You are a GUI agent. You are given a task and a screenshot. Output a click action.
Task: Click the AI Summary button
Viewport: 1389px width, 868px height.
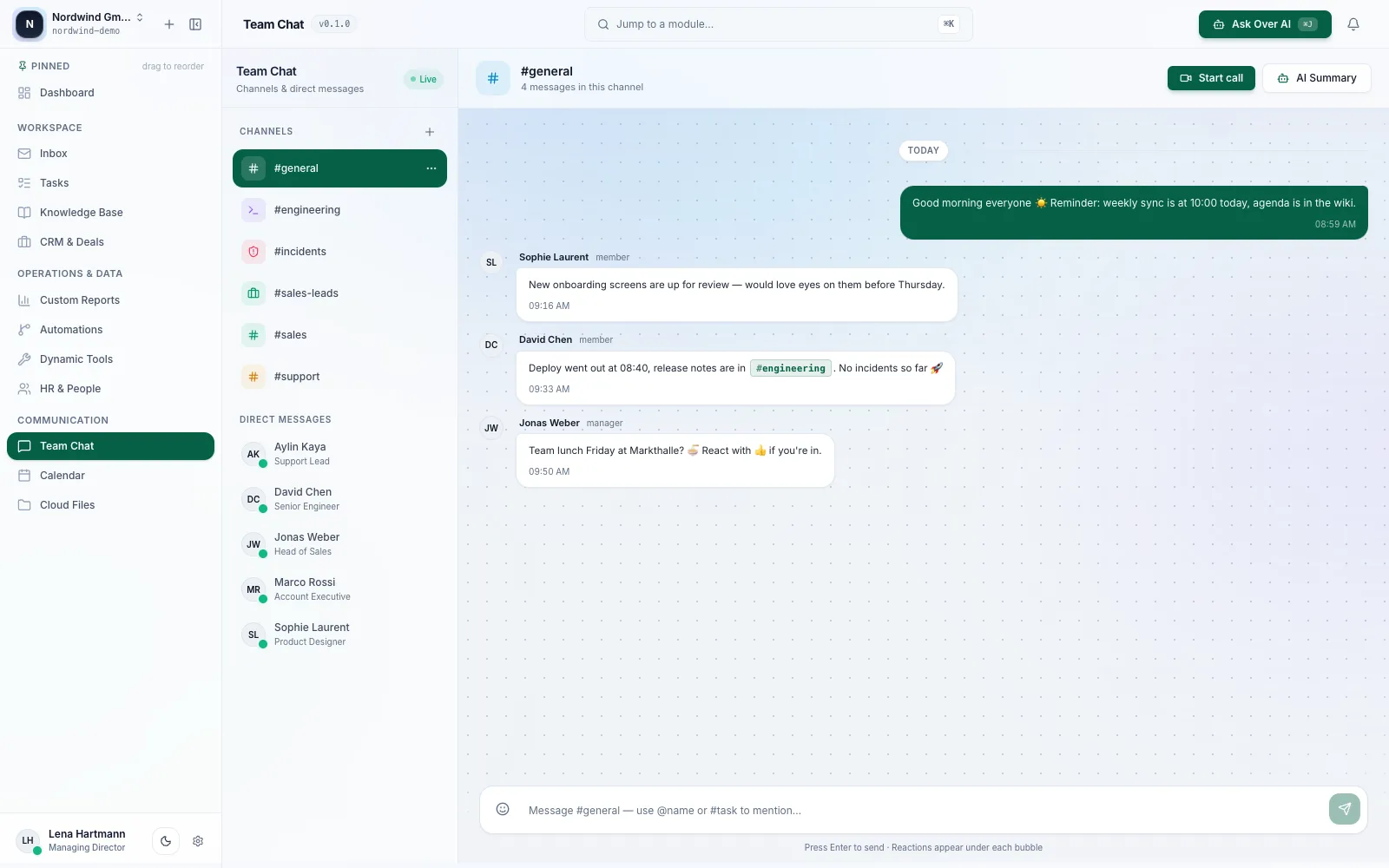(1316, 78)
